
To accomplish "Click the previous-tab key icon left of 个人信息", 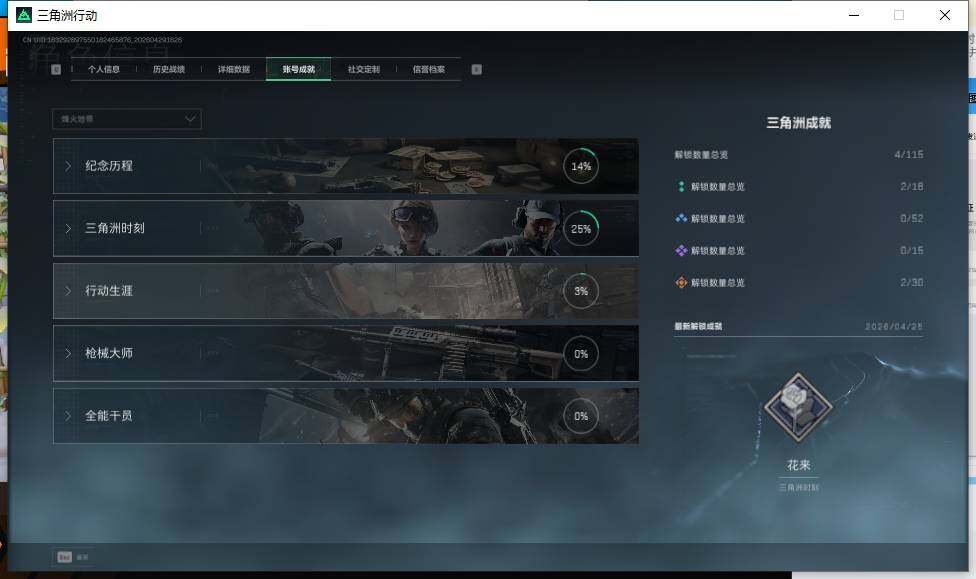I will (56, 69).
